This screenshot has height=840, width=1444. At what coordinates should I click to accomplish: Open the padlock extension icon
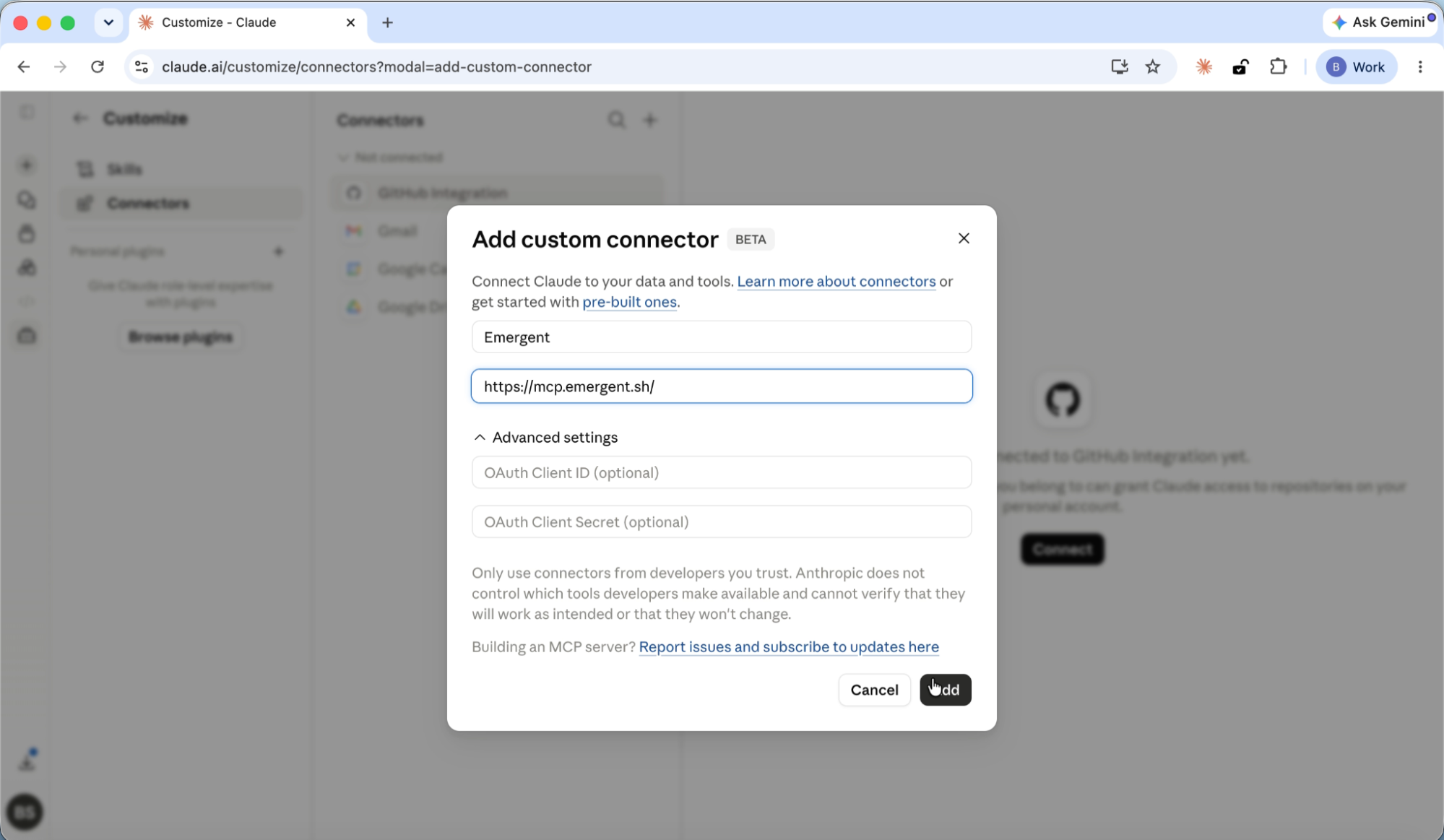(x=1240, y=67)
